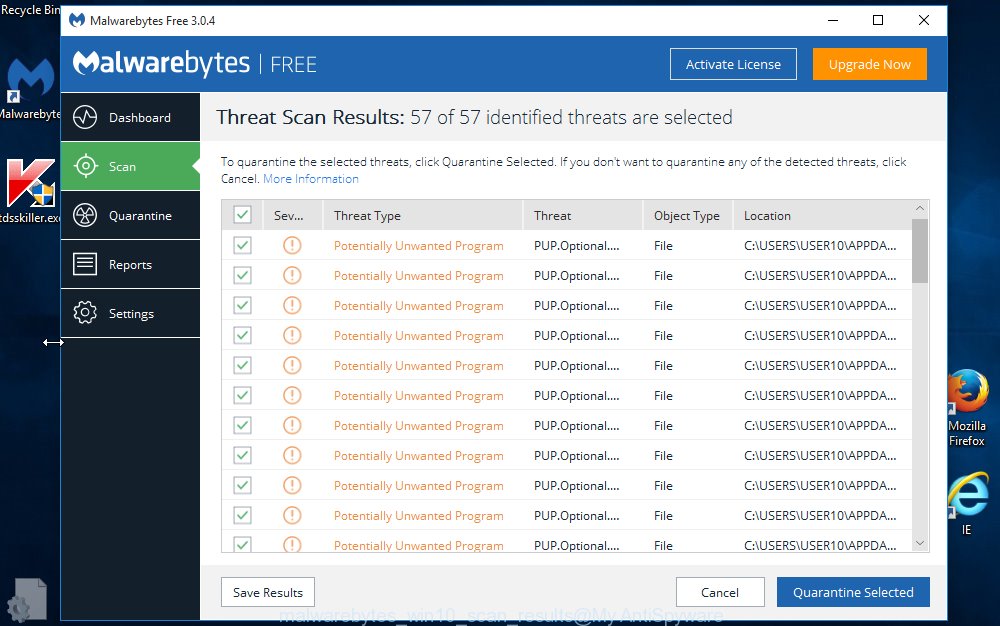Click the Upgrade Now button
1000x626 pixels.
(869, 64)
